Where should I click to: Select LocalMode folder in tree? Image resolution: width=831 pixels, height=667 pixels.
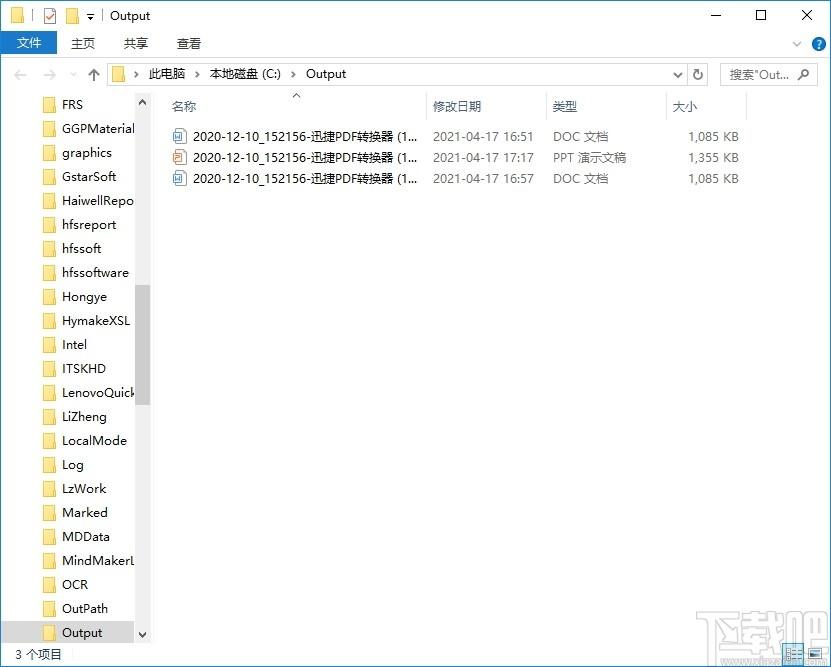pos(94,441)
